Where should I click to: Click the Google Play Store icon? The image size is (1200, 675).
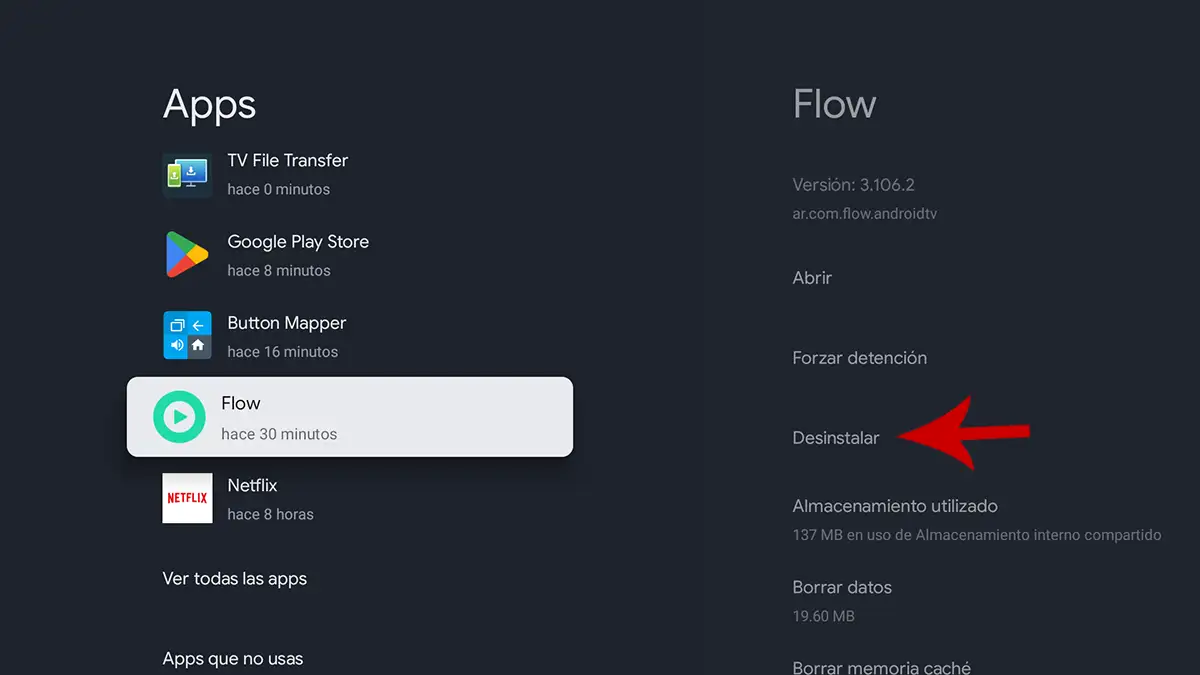pyautogui.click(x=187, y=254)
